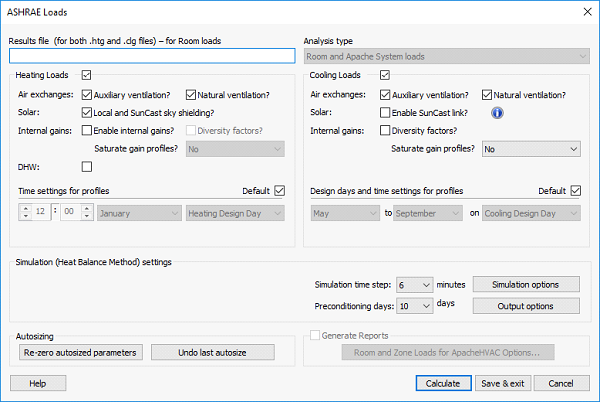Close the ASHRAE Loads dialog
The width and height of the screenshot is (601, 402).
584,11
